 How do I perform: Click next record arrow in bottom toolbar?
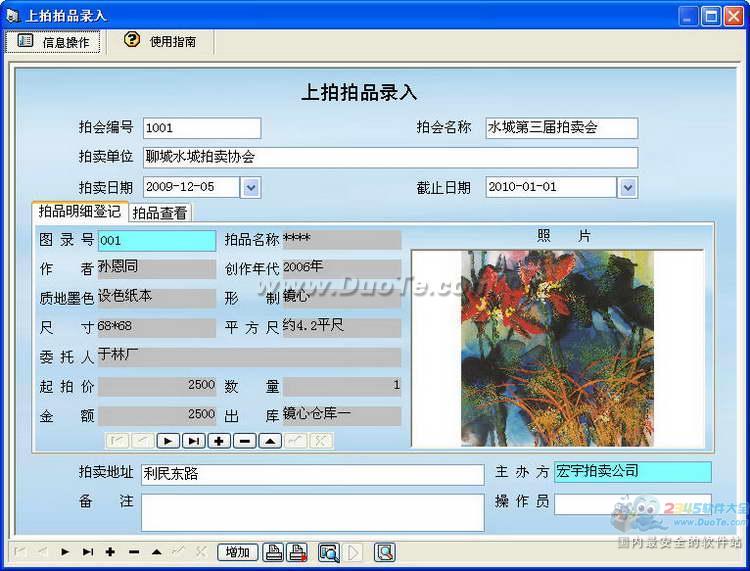click(x=65, y=552)
